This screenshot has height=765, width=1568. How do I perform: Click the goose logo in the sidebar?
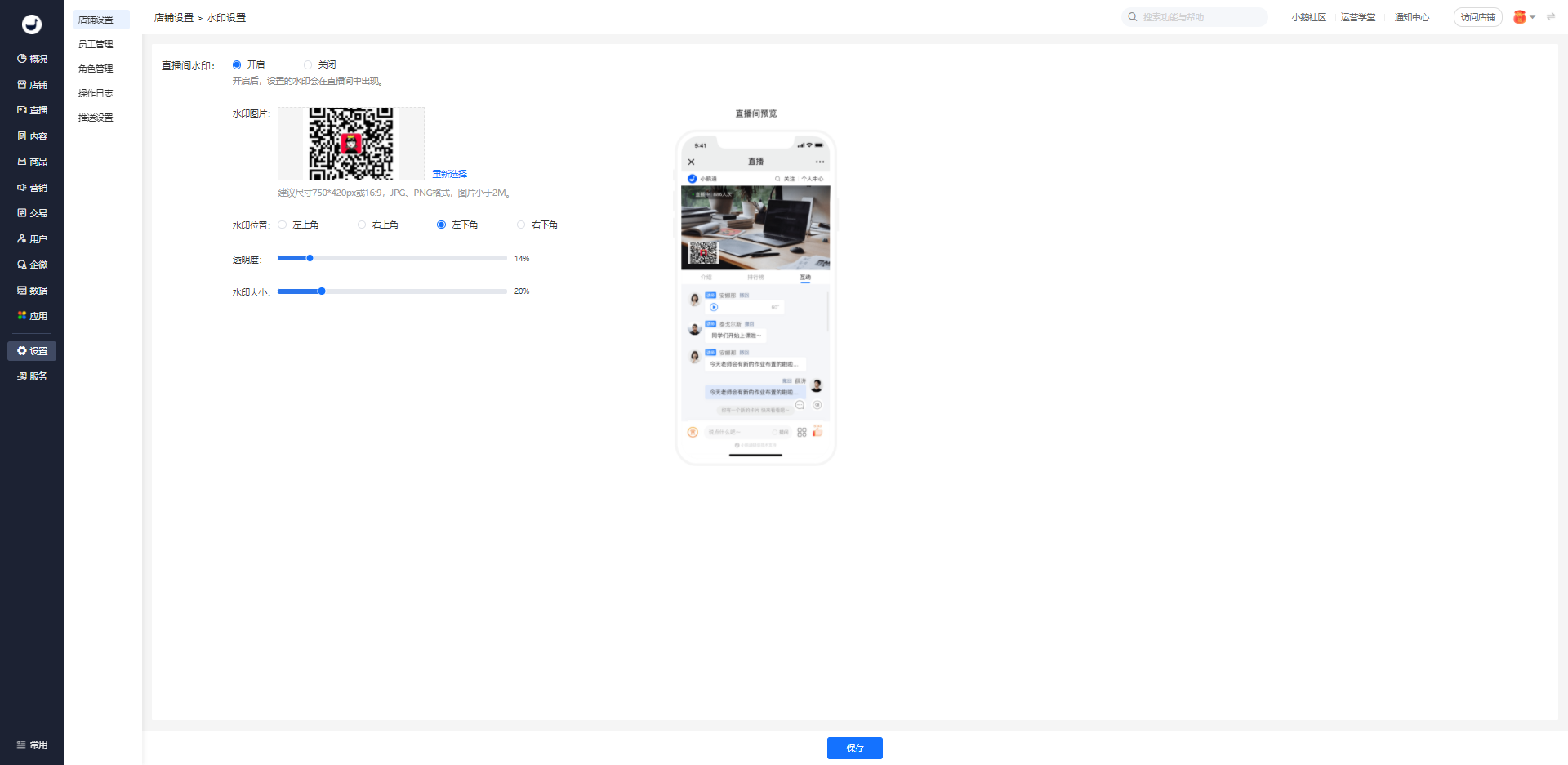pyautogui.click(x=31, y=24)
